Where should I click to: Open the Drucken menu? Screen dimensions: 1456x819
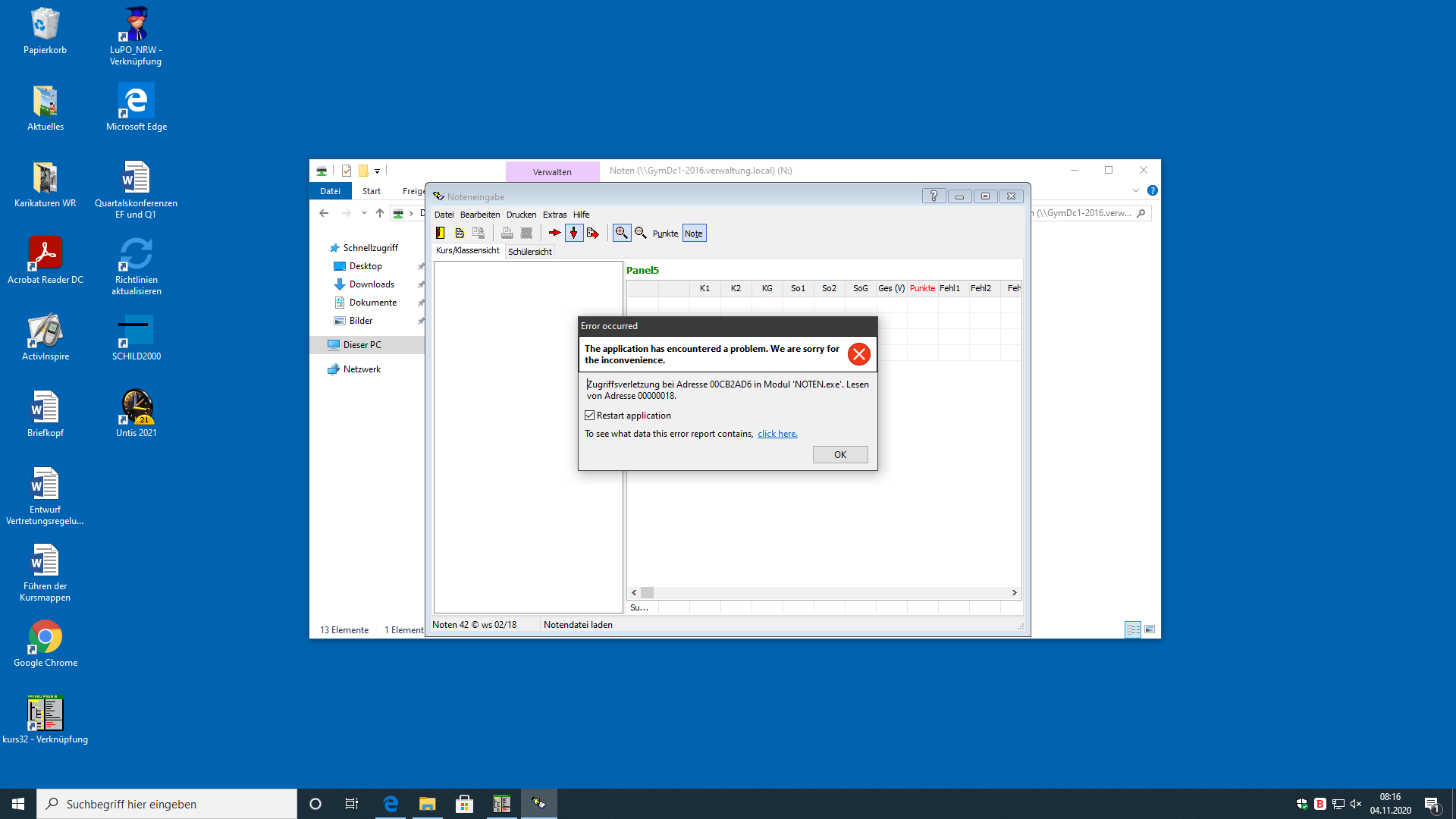click(521, 215)
